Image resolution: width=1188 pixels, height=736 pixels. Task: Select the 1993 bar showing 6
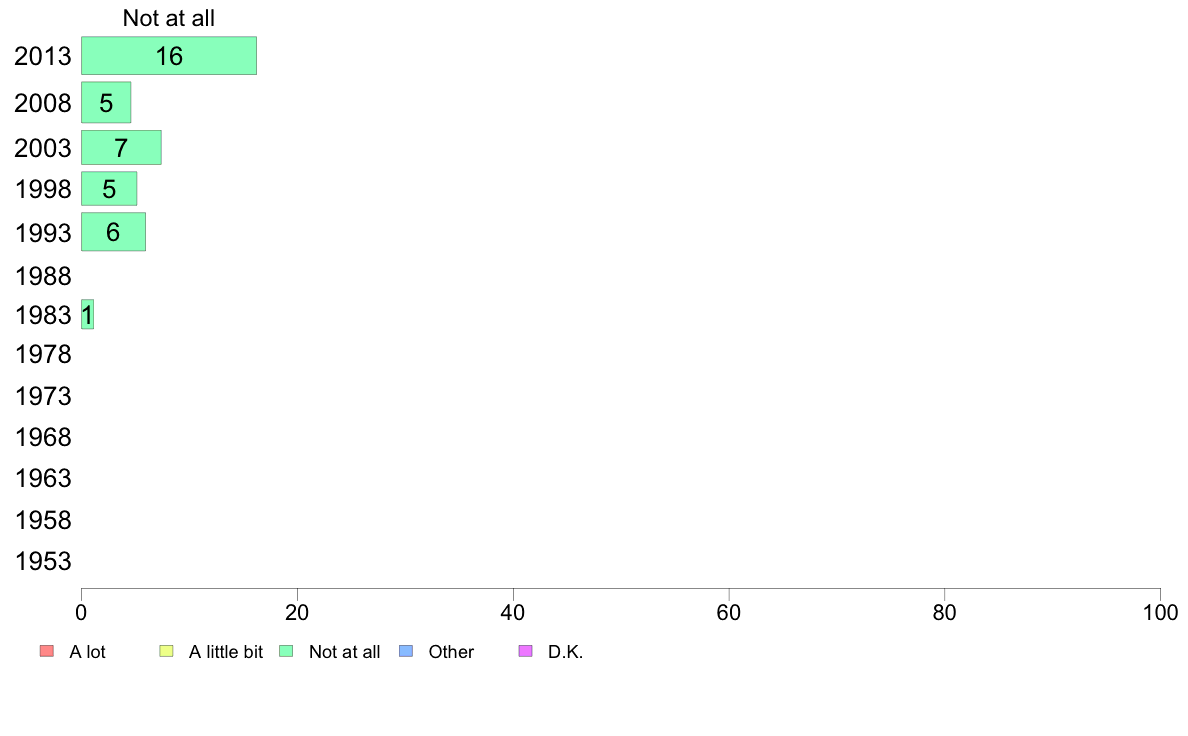pyautogui.click(x=114, y=232)
